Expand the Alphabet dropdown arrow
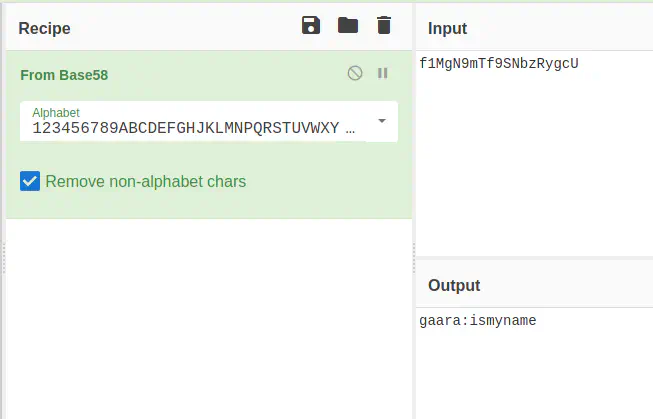The image size is (653, 419). [382, 122]
